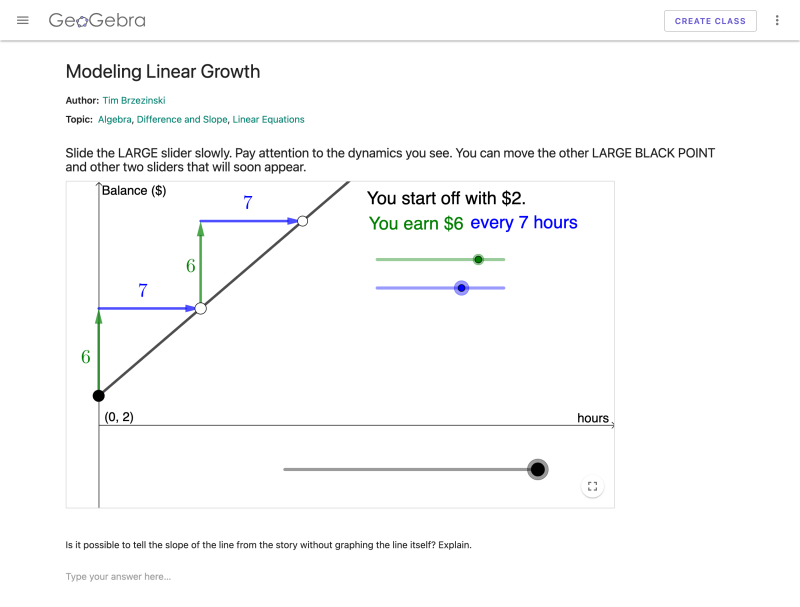Click the CREATE CLASS button

(710, 20)
